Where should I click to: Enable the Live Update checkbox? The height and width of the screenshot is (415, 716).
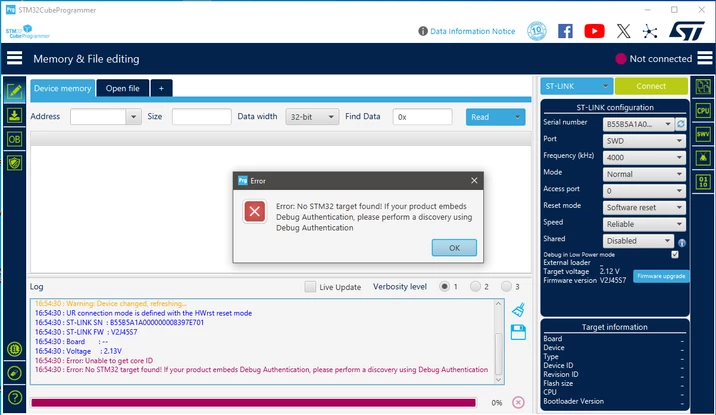click(310, 287)
